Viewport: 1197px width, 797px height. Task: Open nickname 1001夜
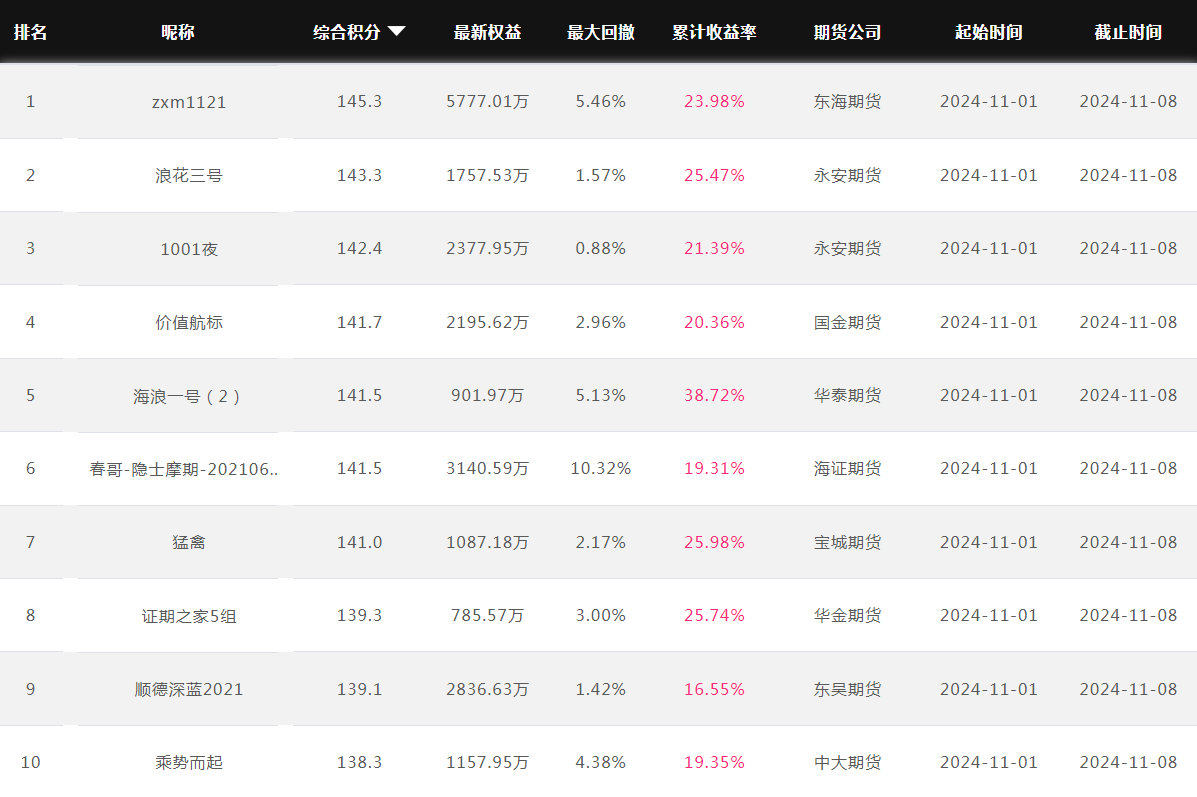(189, 249)
